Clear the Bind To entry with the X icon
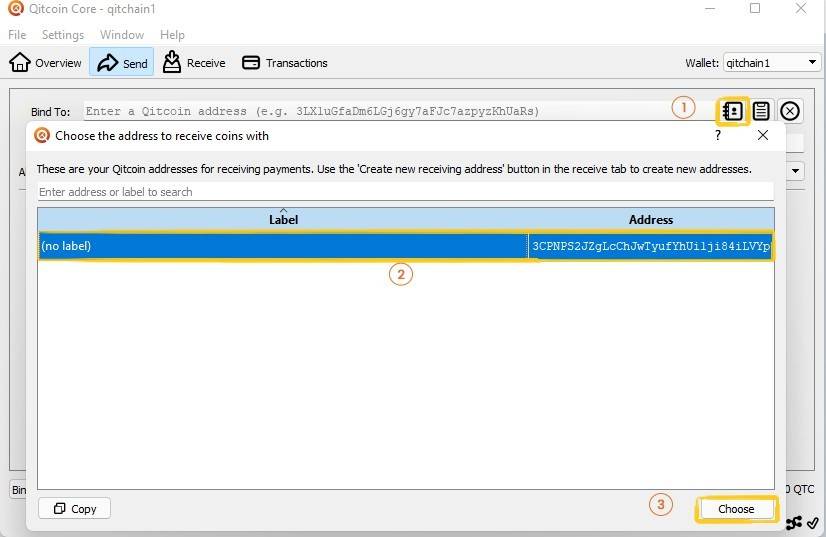Viewport: 826px width, 537px height. pyautogui.click(x=790, y=111)
